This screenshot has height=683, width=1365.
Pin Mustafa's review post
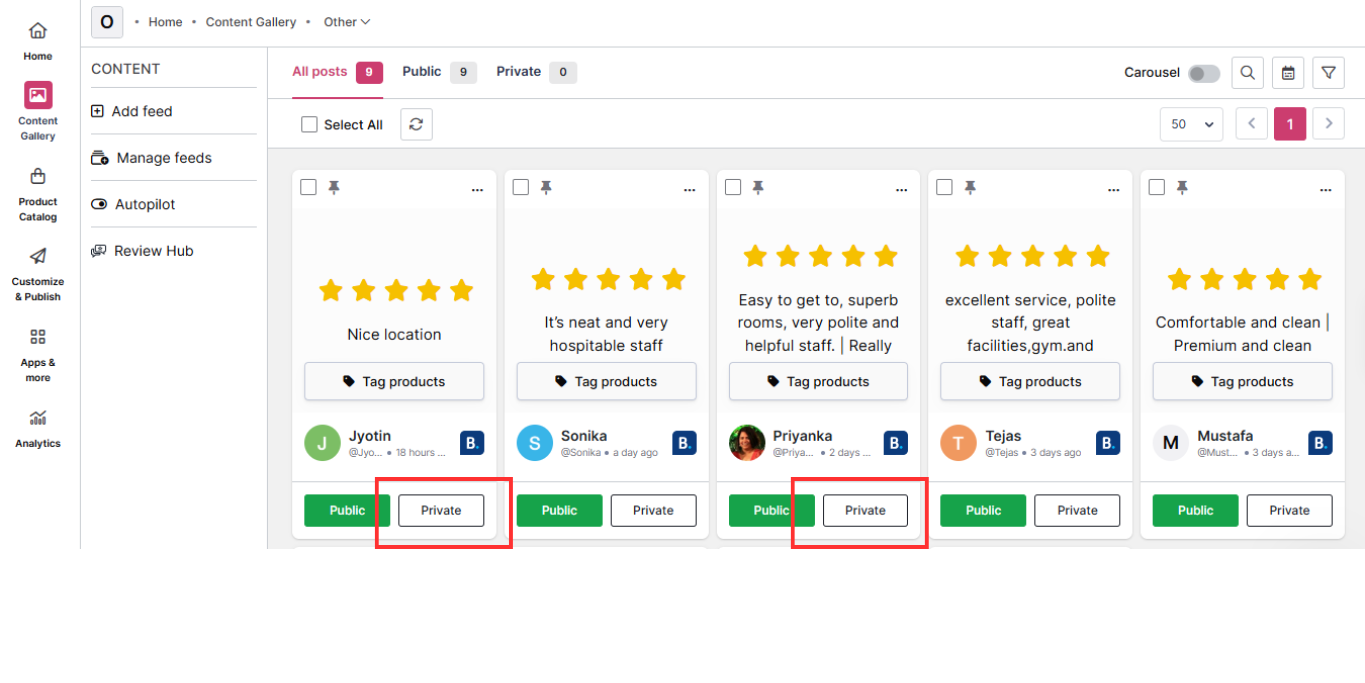tap(1182, 188)
